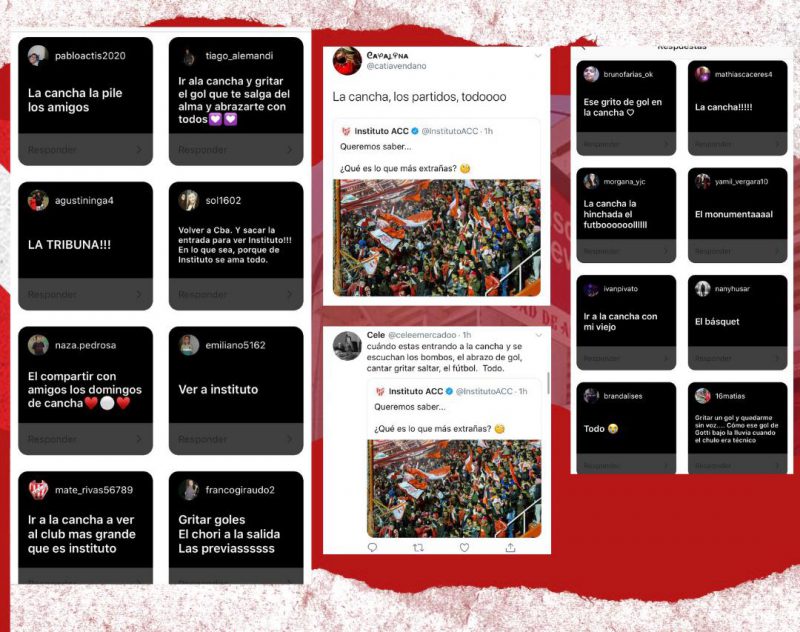Open the @InstitutoACC handle in Catalina's quoted tweet

(449, 131)
